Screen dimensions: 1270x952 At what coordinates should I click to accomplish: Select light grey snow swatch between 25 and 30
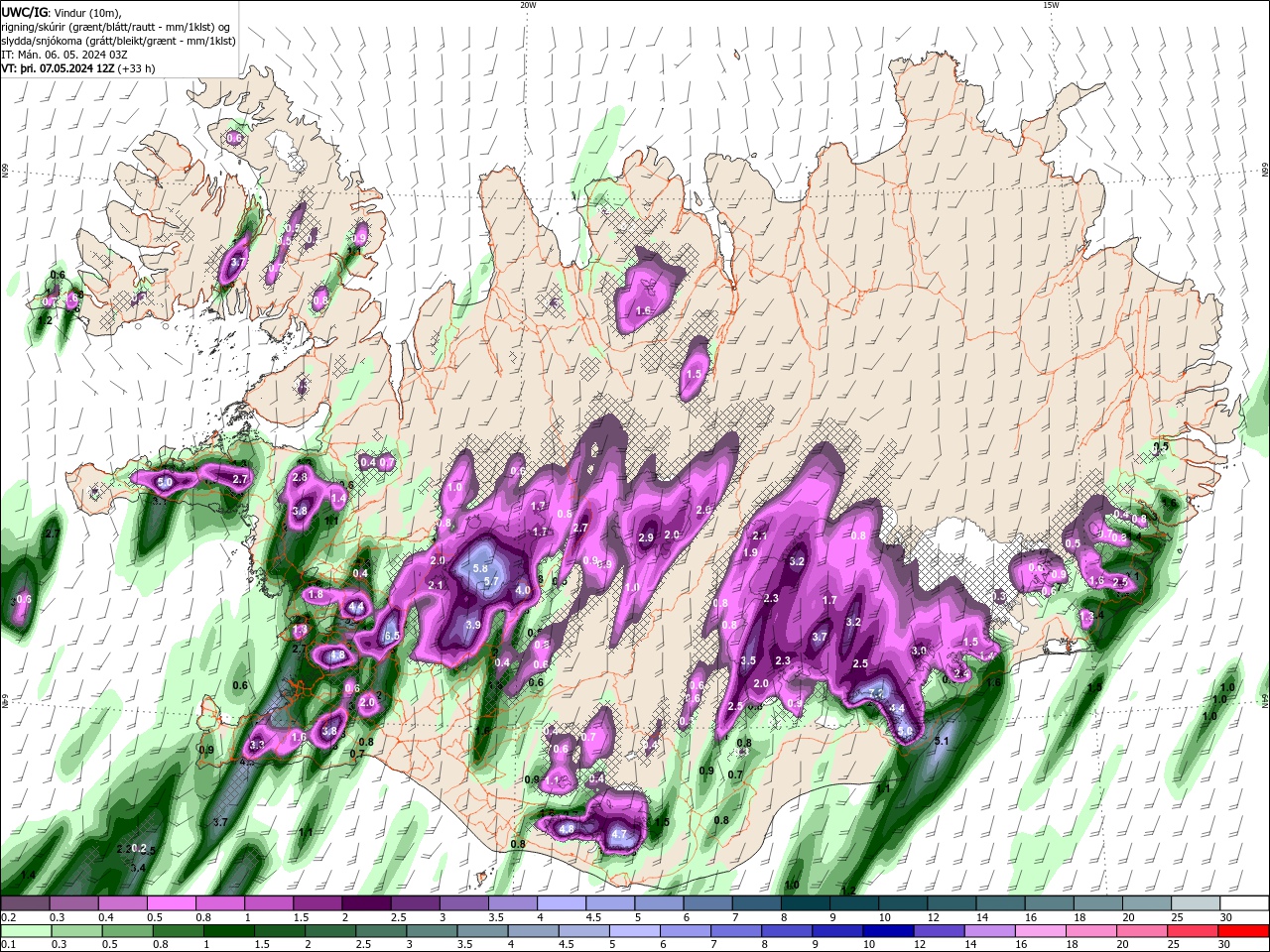pos(1196,903)
